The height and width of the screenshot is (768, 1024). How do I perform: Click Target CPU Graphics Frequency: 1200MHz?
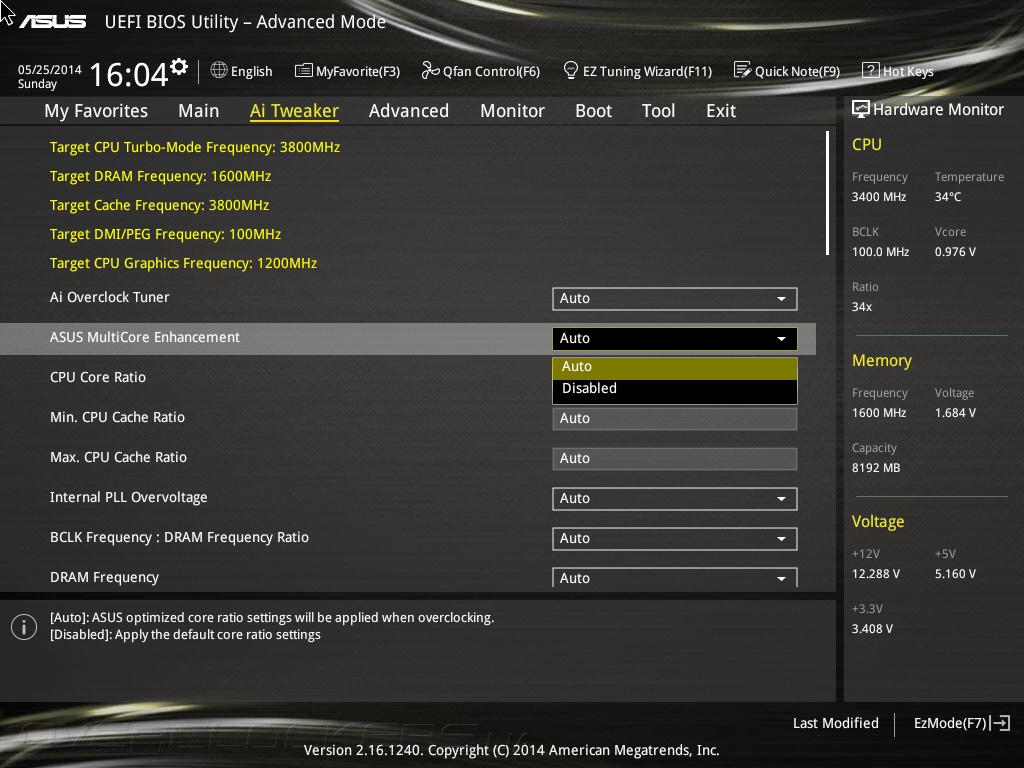click(x=184, y=263)
